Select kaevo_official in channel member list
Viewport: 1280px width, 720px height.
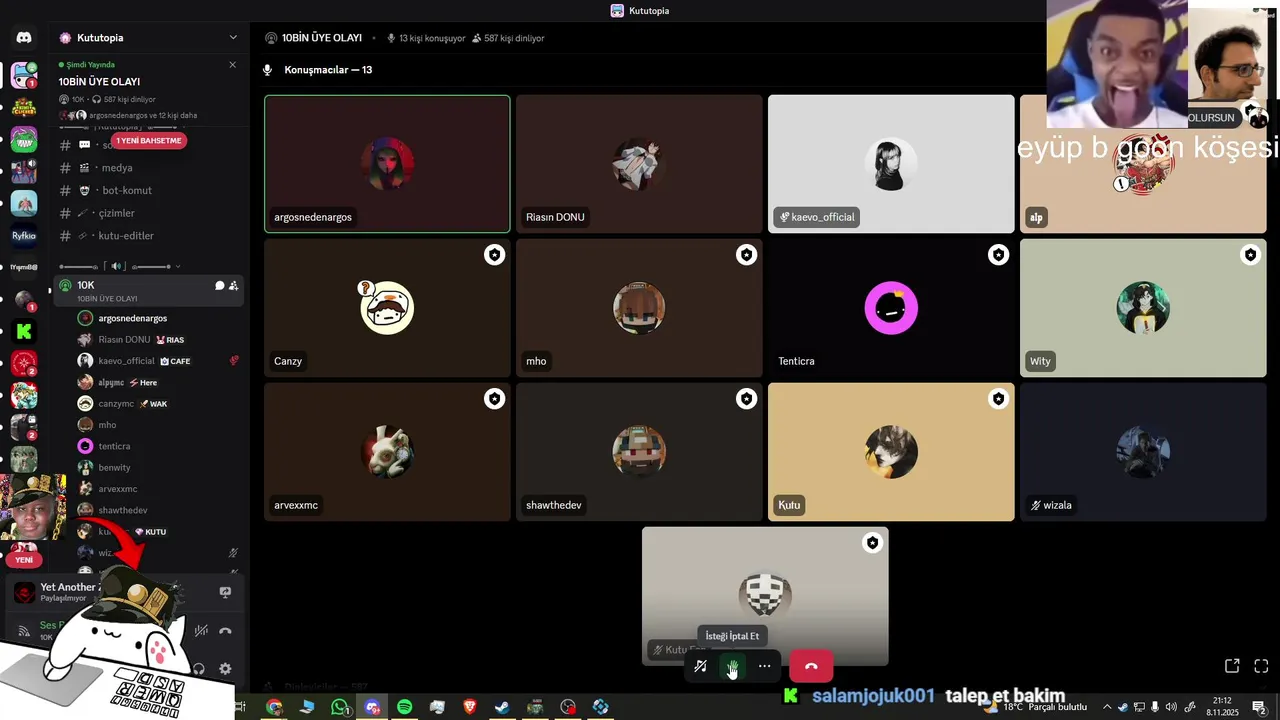click(x=158, y=361)
